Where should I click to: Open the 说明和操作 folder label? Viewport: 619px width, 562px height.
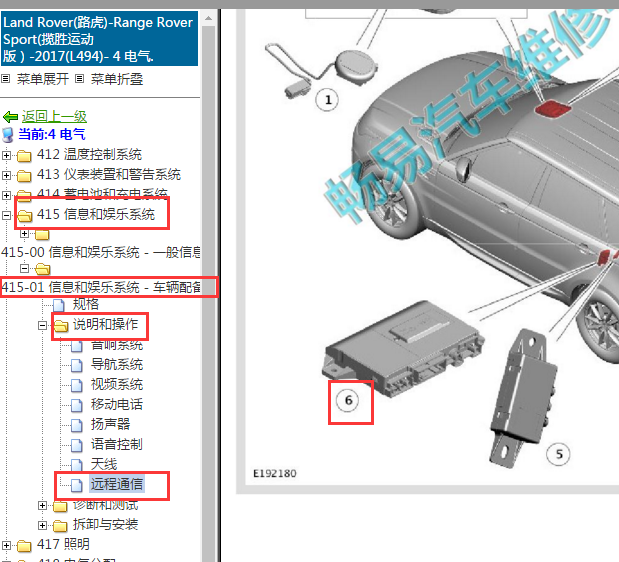[105, 324]
